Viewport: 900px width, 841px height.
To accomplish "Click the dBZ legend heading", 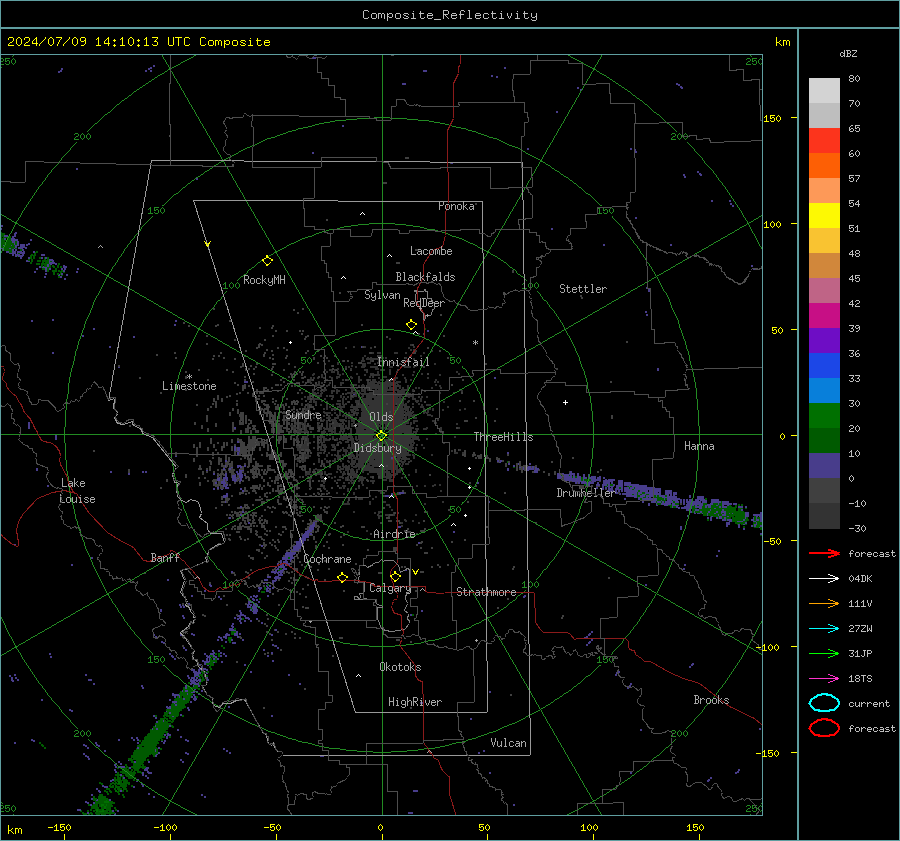I will tap(848, 53).
